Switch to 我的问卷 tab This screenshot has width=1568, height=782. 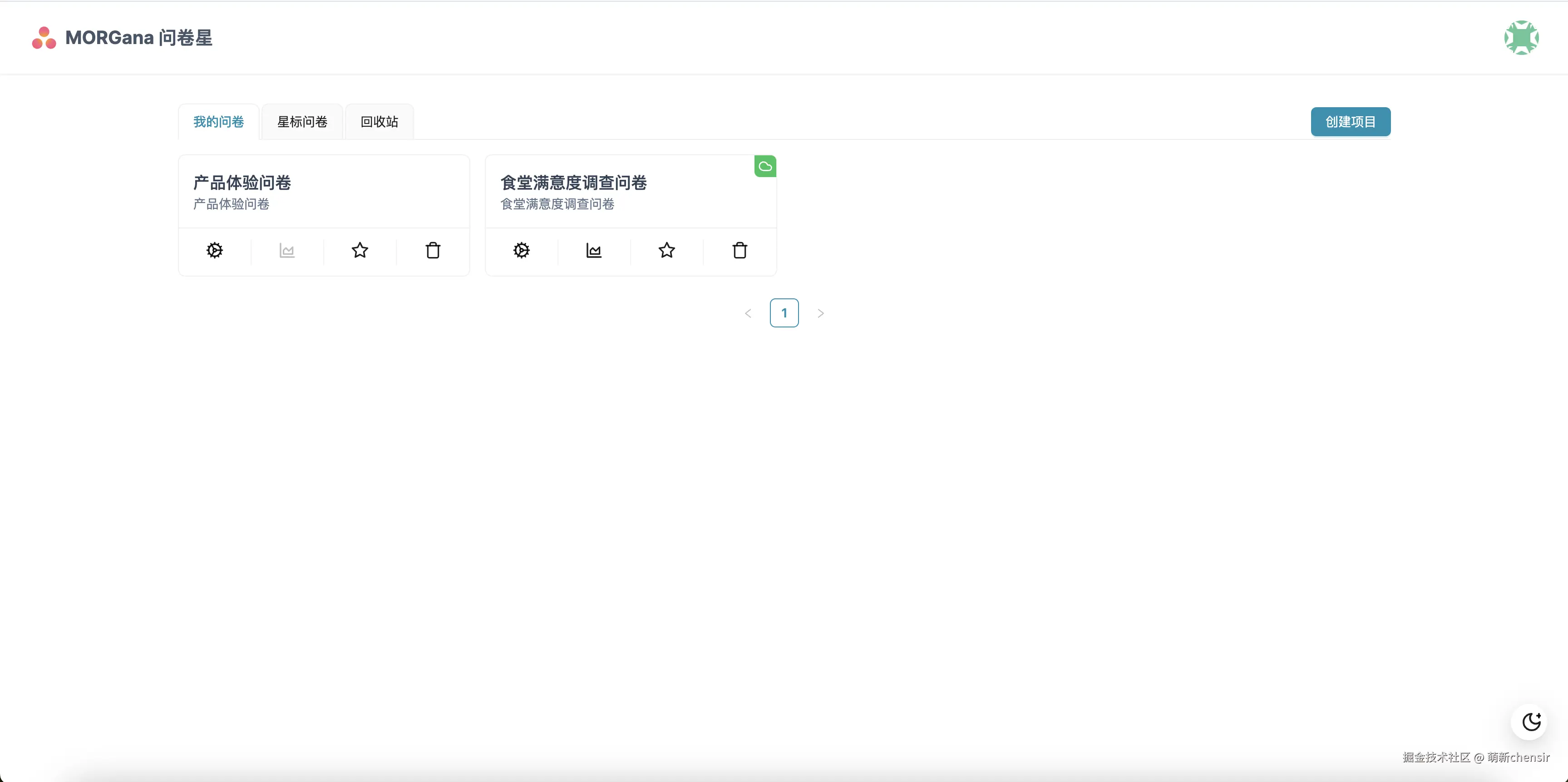[x=218, y=122]
